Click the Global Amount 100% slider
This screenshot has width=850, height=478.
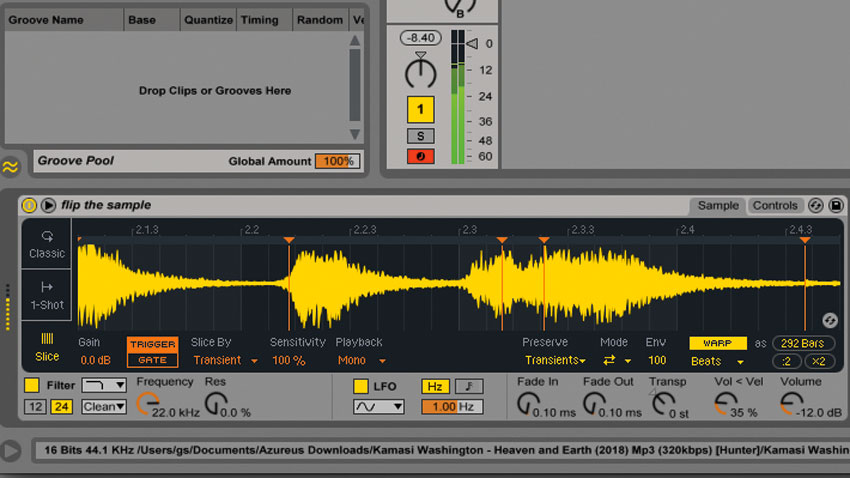click(337, 161)
